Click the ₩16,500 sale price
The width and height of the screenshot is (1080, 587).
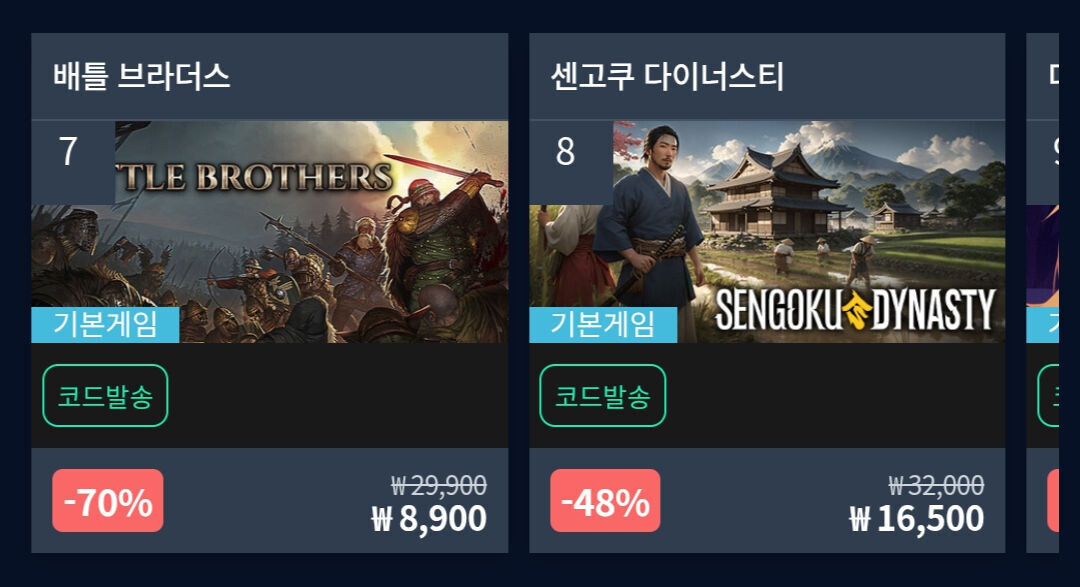[916, 519]
